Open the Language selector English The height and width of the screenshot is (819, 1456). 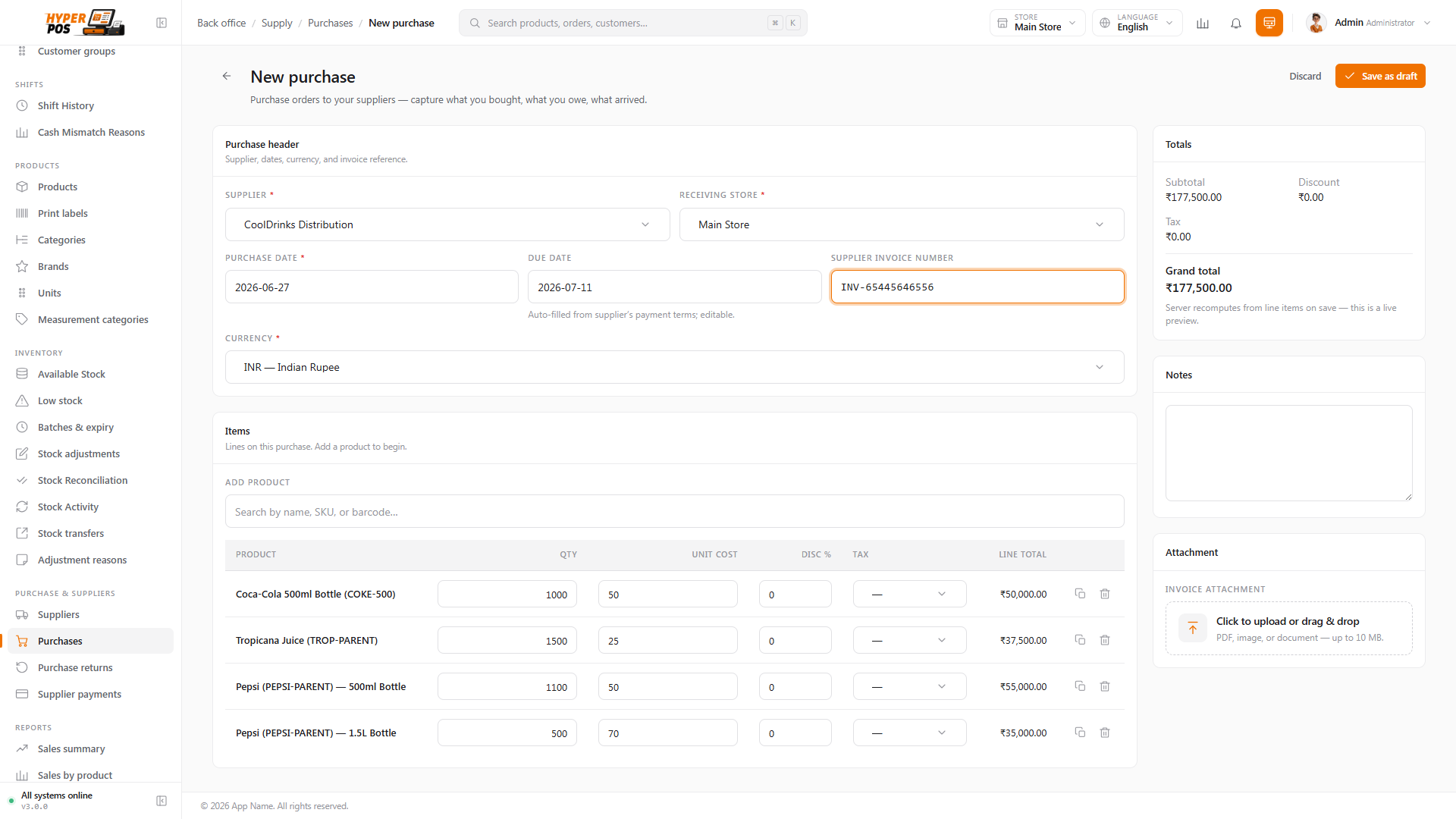pyautogui.click(x=1137, y=23)
